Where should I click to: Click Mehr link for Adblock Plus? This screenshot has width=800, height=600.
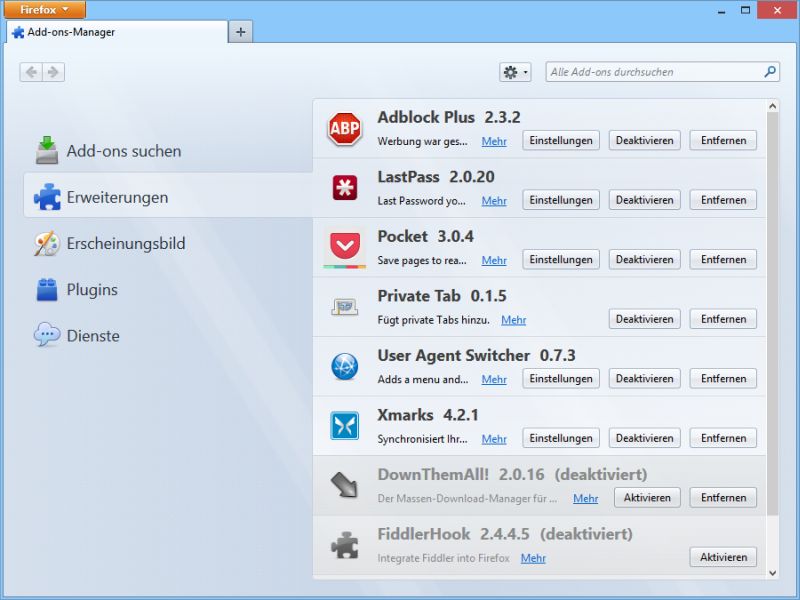pos(494,141)
